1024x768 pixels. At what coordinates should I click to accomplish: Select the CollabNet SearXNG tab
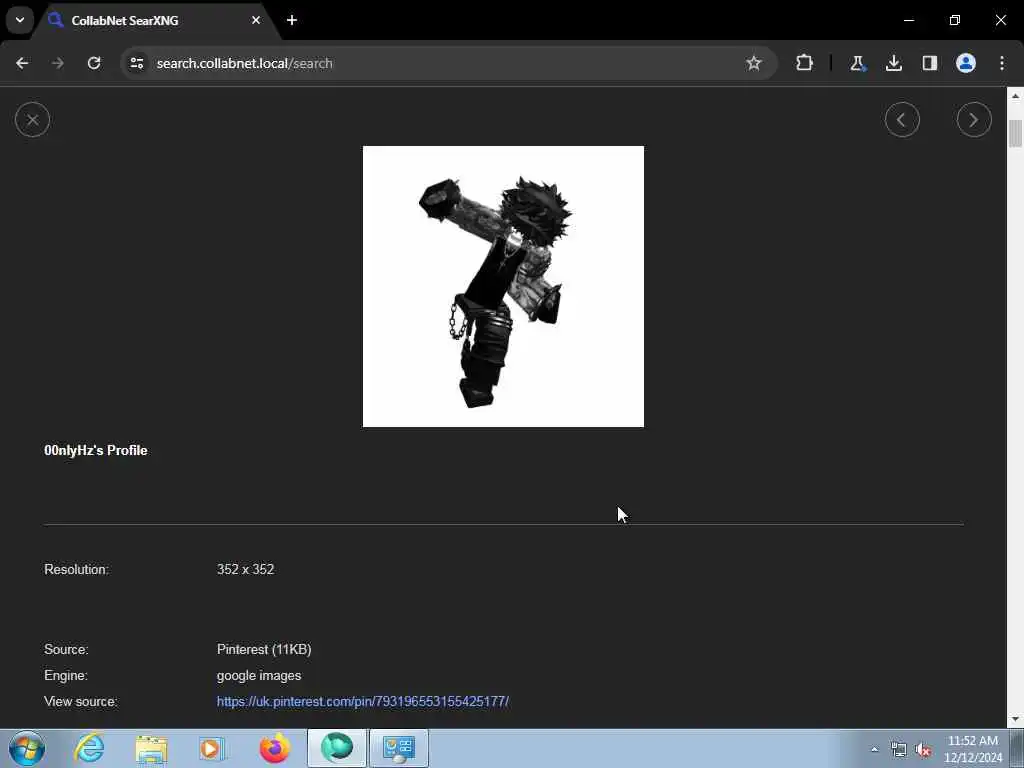coord(155,21)
